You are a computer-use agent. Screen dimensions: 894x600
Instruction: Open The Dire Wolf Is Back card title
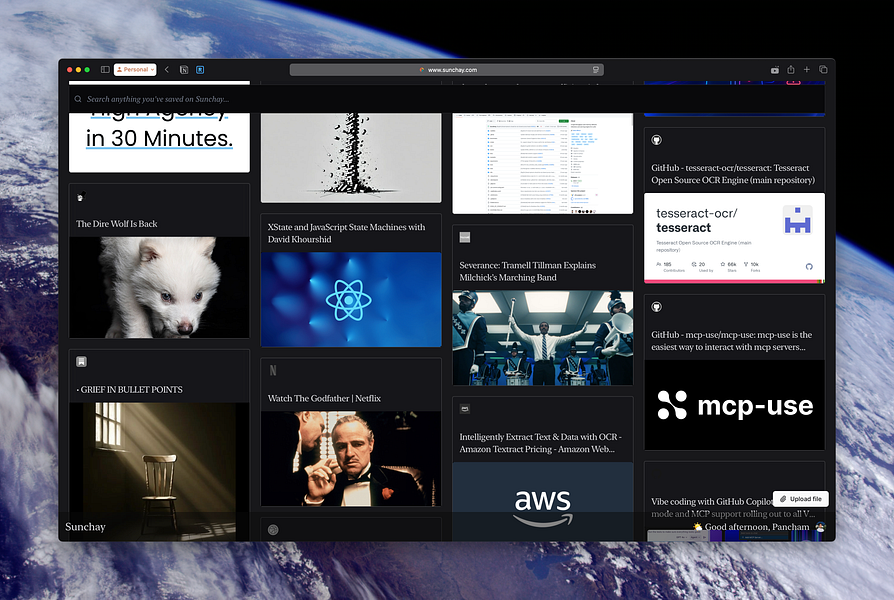[x=117, y=224]
